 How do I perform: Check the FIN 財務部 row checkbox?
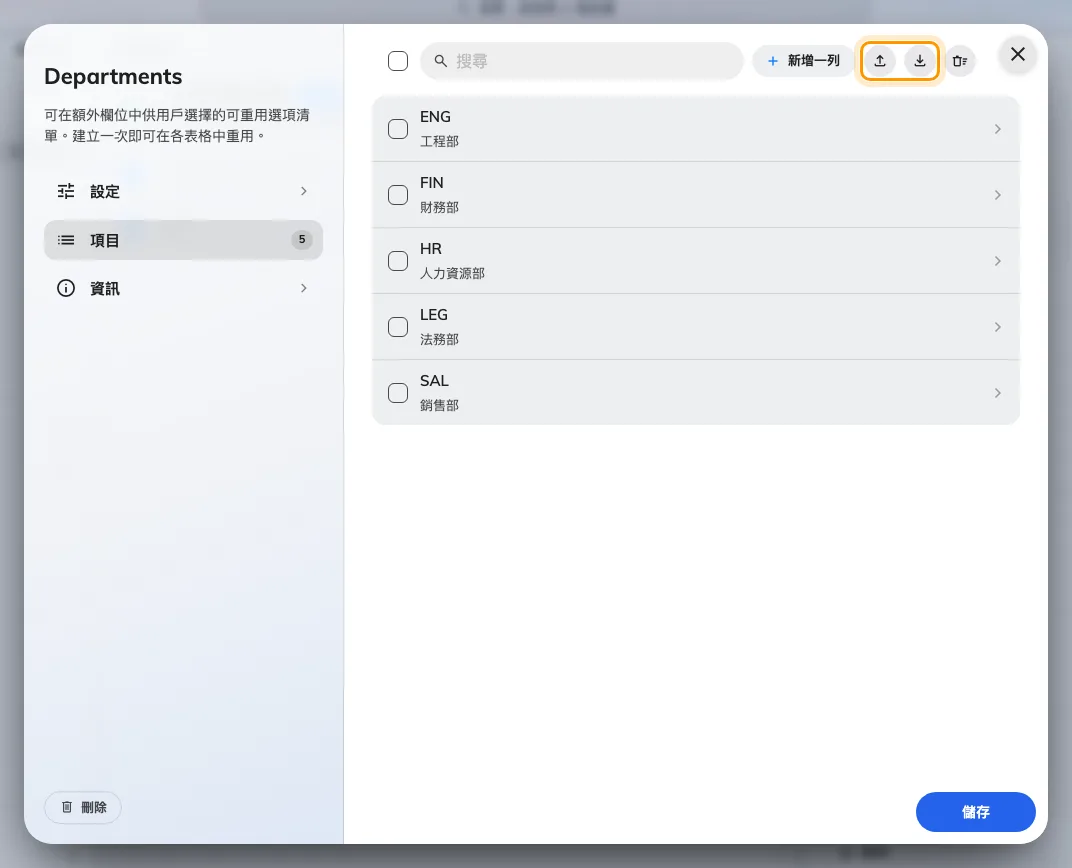398,195
